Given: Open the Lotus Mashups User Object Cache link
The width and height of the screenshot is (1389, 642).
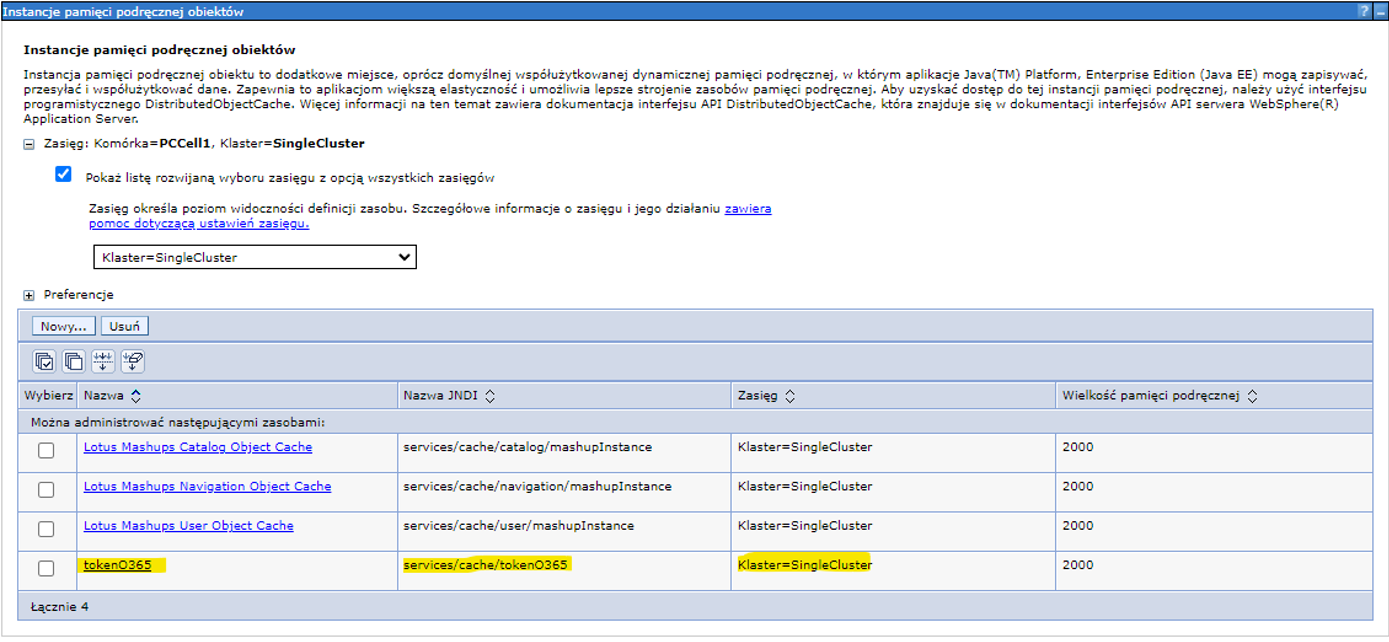Looking at the screenshot, I should [x=188, y=525].
